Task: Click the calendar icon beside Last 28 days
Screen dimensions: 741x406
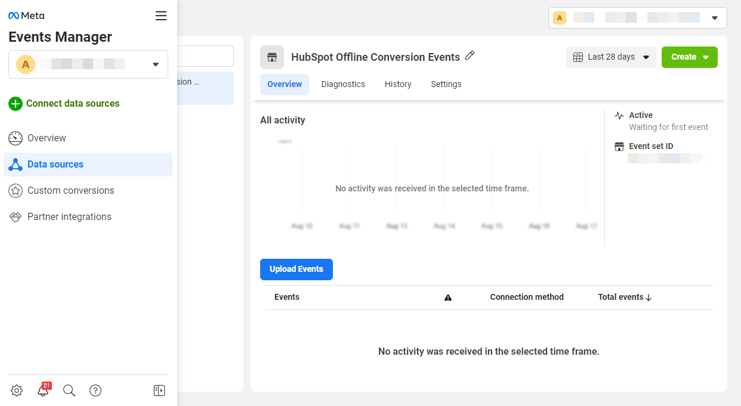Action: click(x=578, y=57)
